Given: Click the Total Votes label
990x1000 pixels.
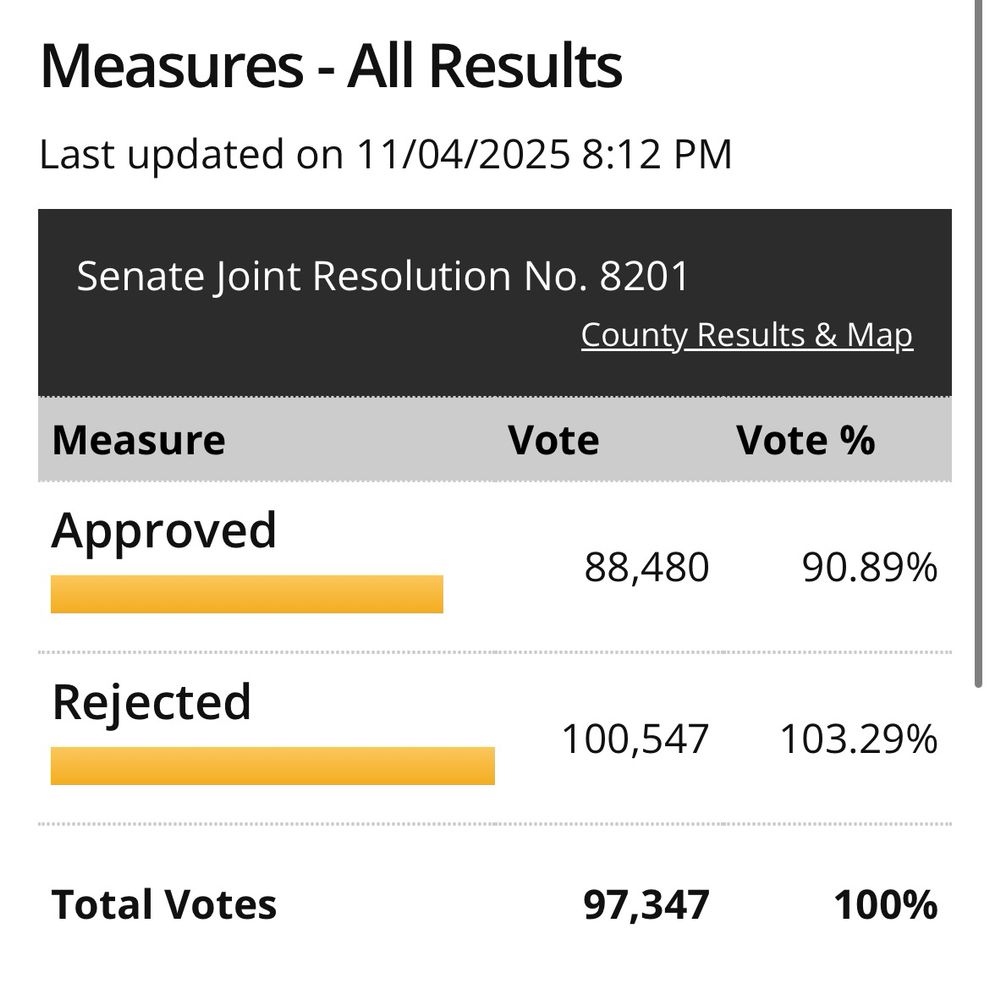Looking at the screenshot, I should point(164,904).
